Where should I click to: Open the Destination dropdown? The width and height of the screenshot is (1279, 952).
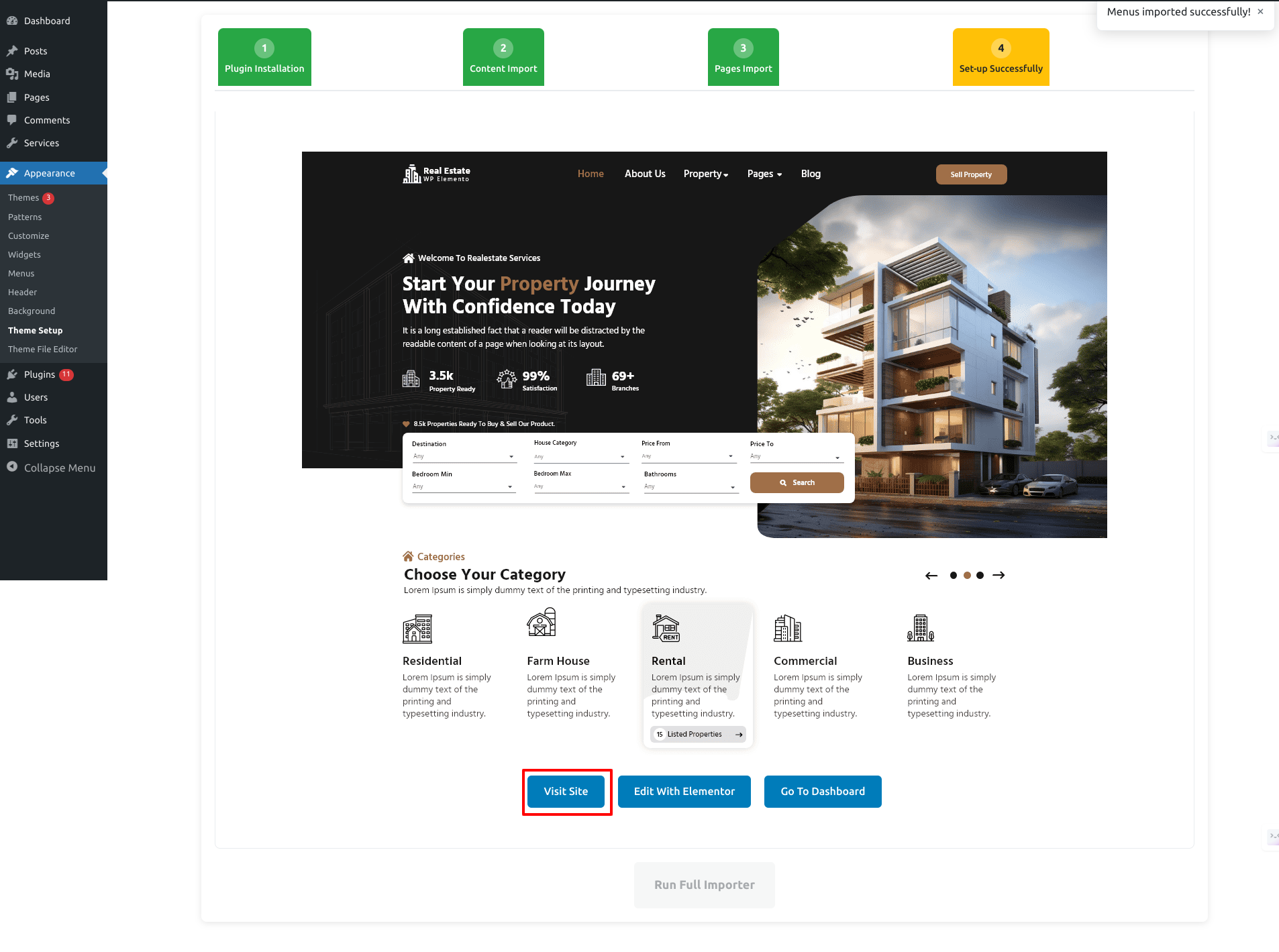coord(463,456)
